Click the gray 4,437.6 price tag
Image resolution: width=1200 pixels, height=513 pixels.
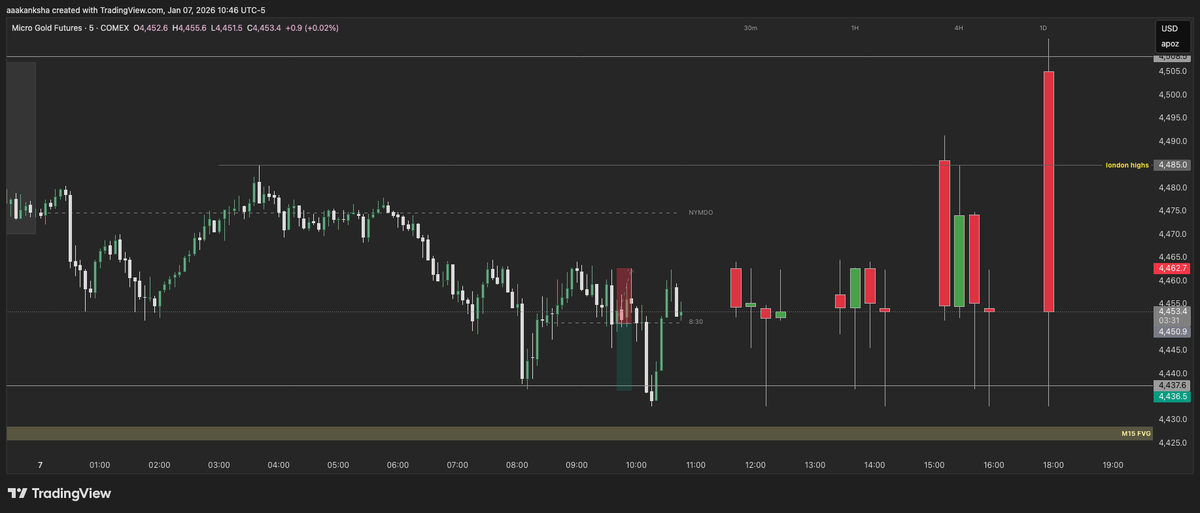click(1172, 385)
